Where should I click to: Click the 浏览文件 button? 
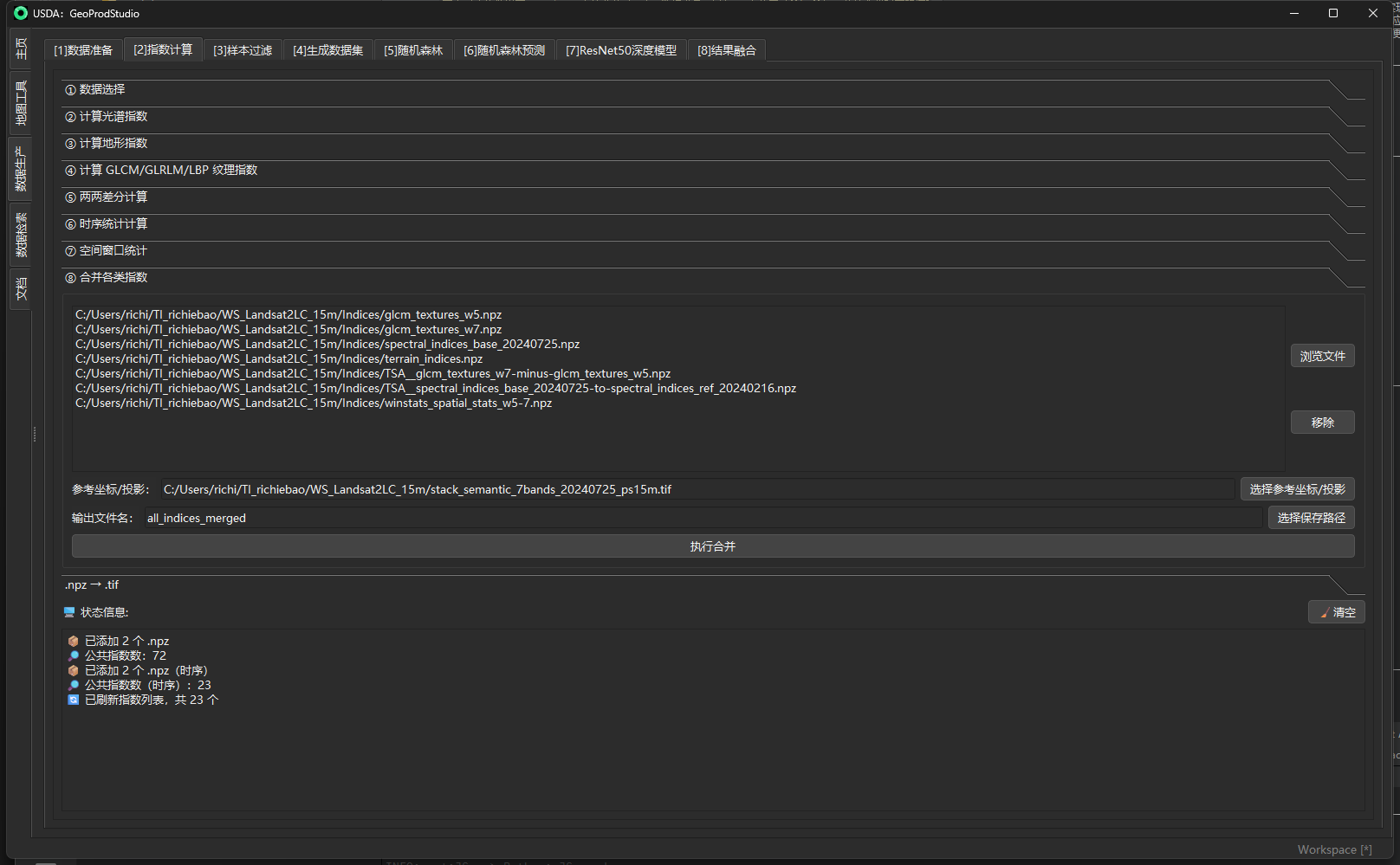click(x=1322, y=356)
